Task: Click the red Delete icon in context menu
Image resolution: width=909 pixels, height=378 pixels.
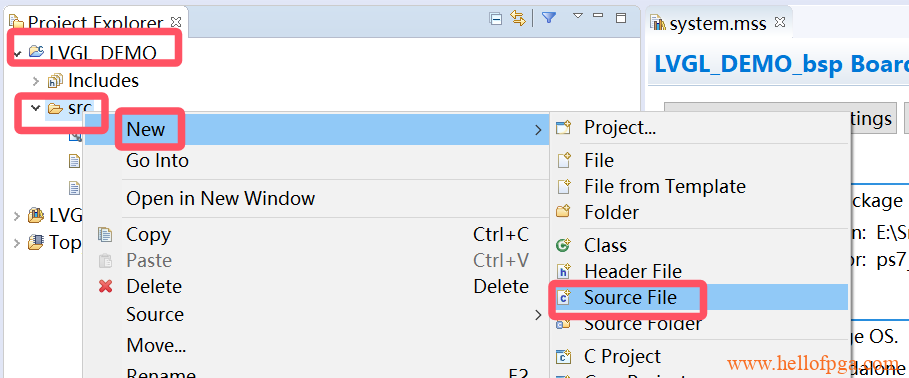Action: point(106,286)
